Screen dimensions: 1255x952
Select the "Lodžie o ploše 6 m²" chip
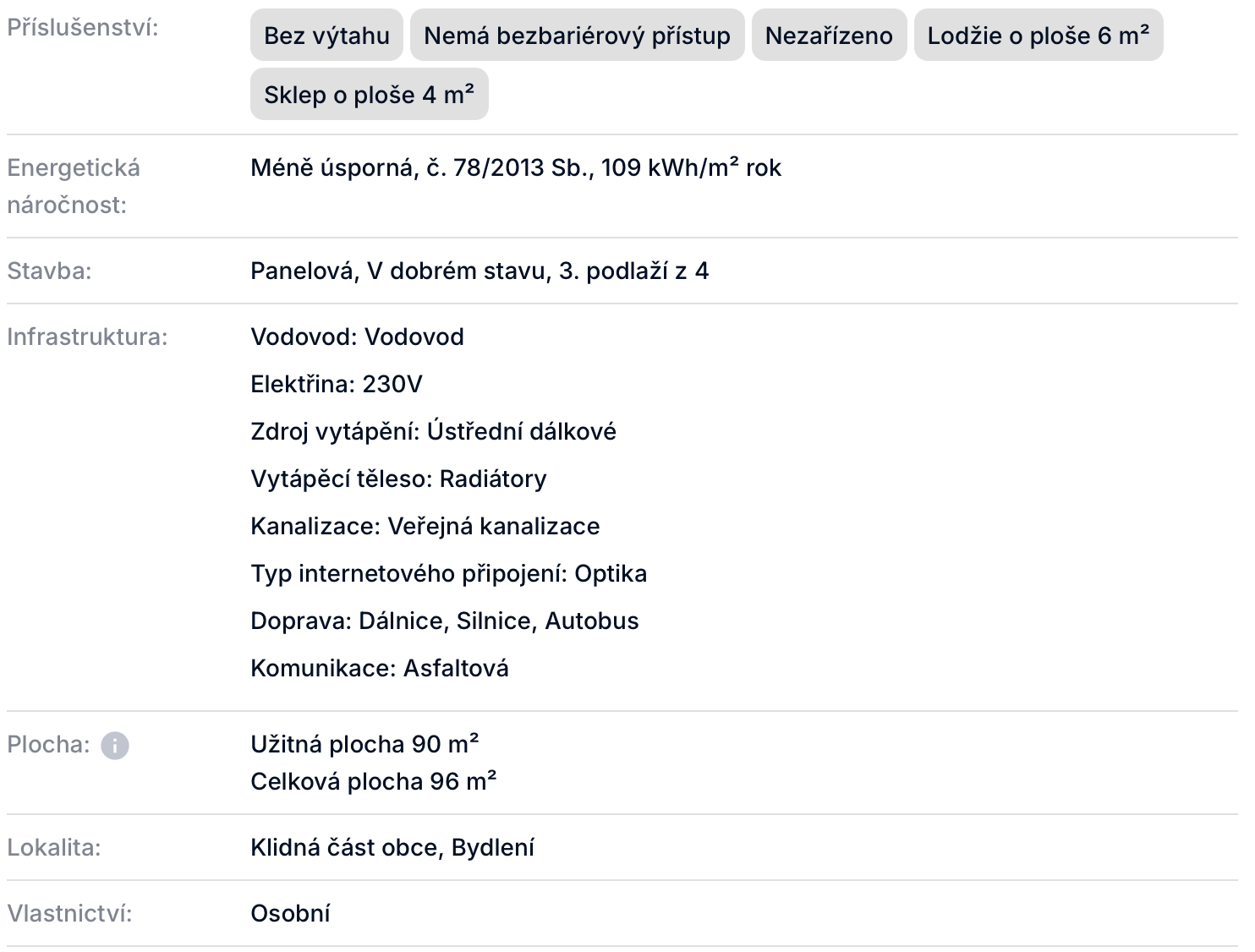(x=1038, y=36)
